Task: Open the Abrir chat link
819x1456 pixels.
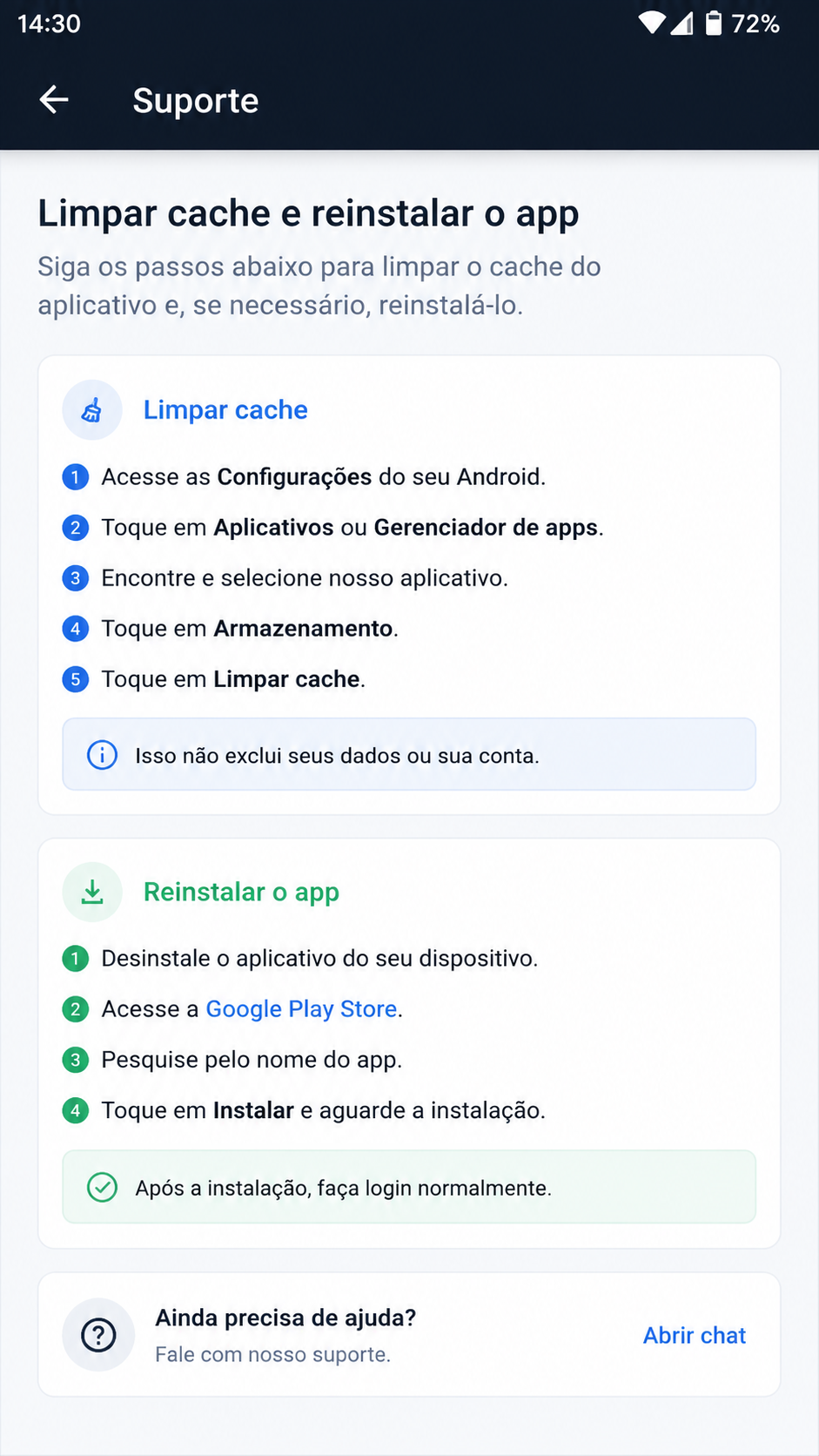Action: pyautogui.click(x=695, y=1335)
